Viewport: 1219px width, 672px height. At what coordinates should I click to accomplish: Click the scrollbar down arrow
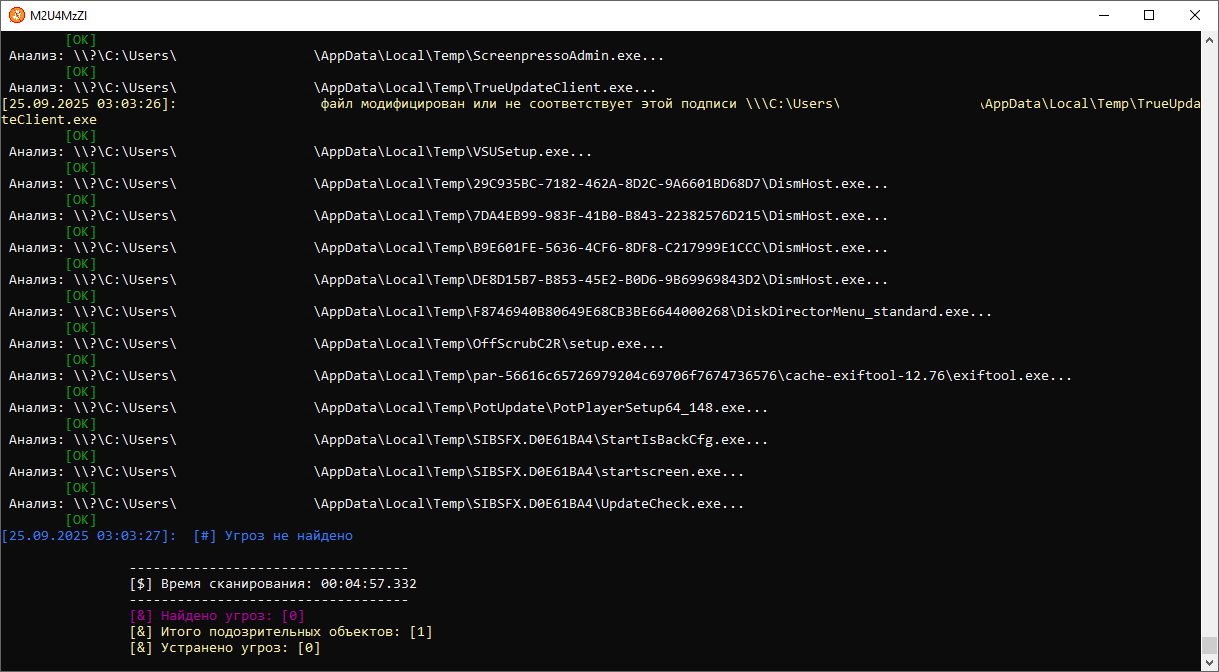pos(1209,662)
